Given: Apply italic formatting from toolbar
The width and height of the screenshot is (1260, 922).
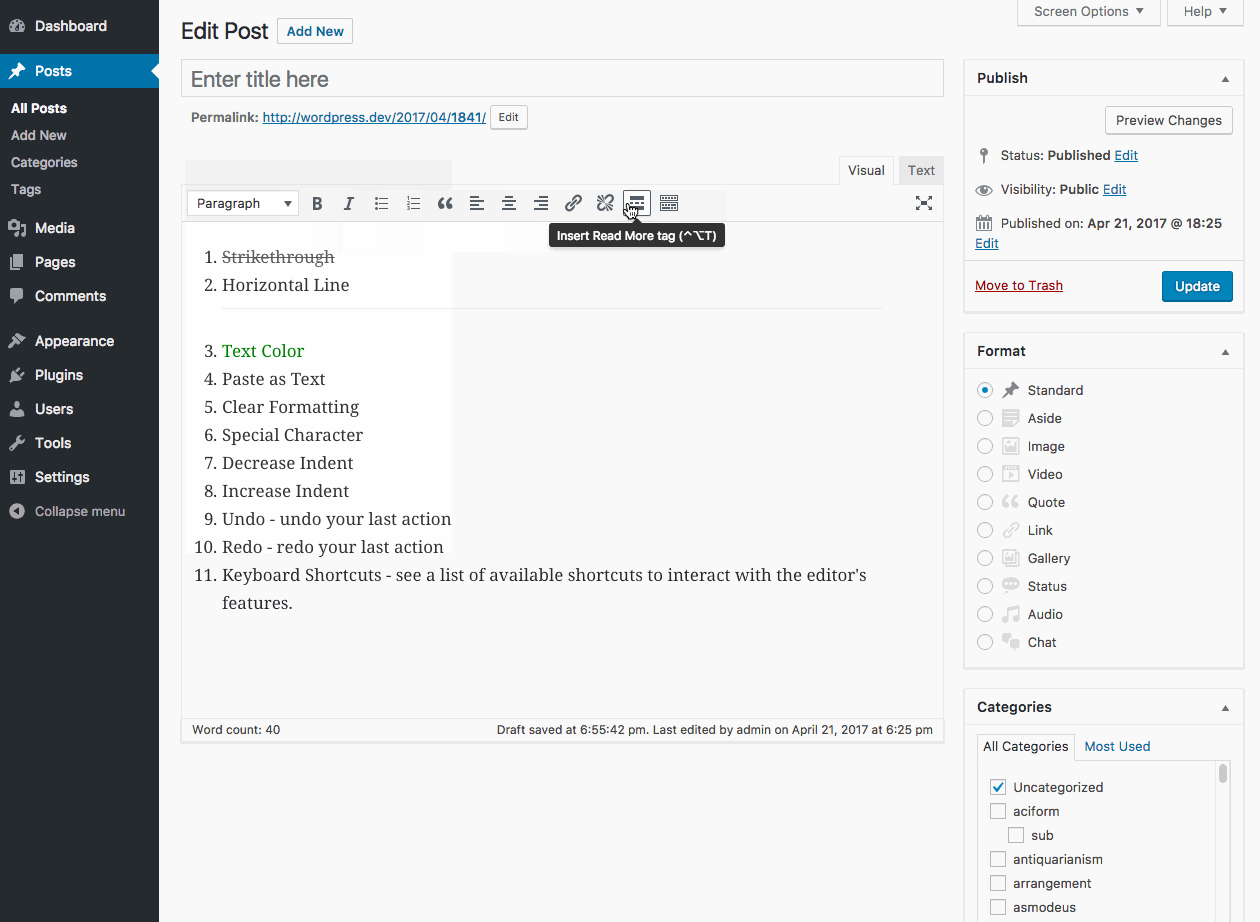Looking at the screenshot, I should (x=349, y=204).
